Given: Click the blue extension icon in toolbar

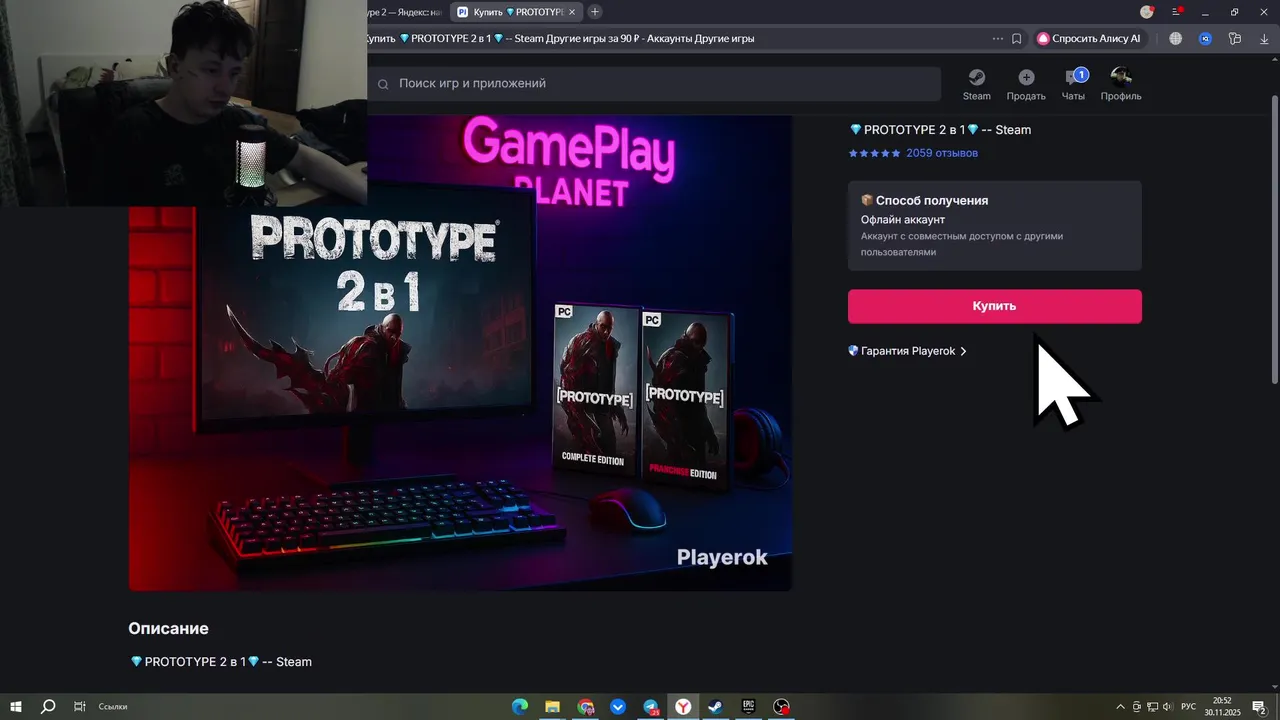Looking at the screenshot, I should [1206, 38].
